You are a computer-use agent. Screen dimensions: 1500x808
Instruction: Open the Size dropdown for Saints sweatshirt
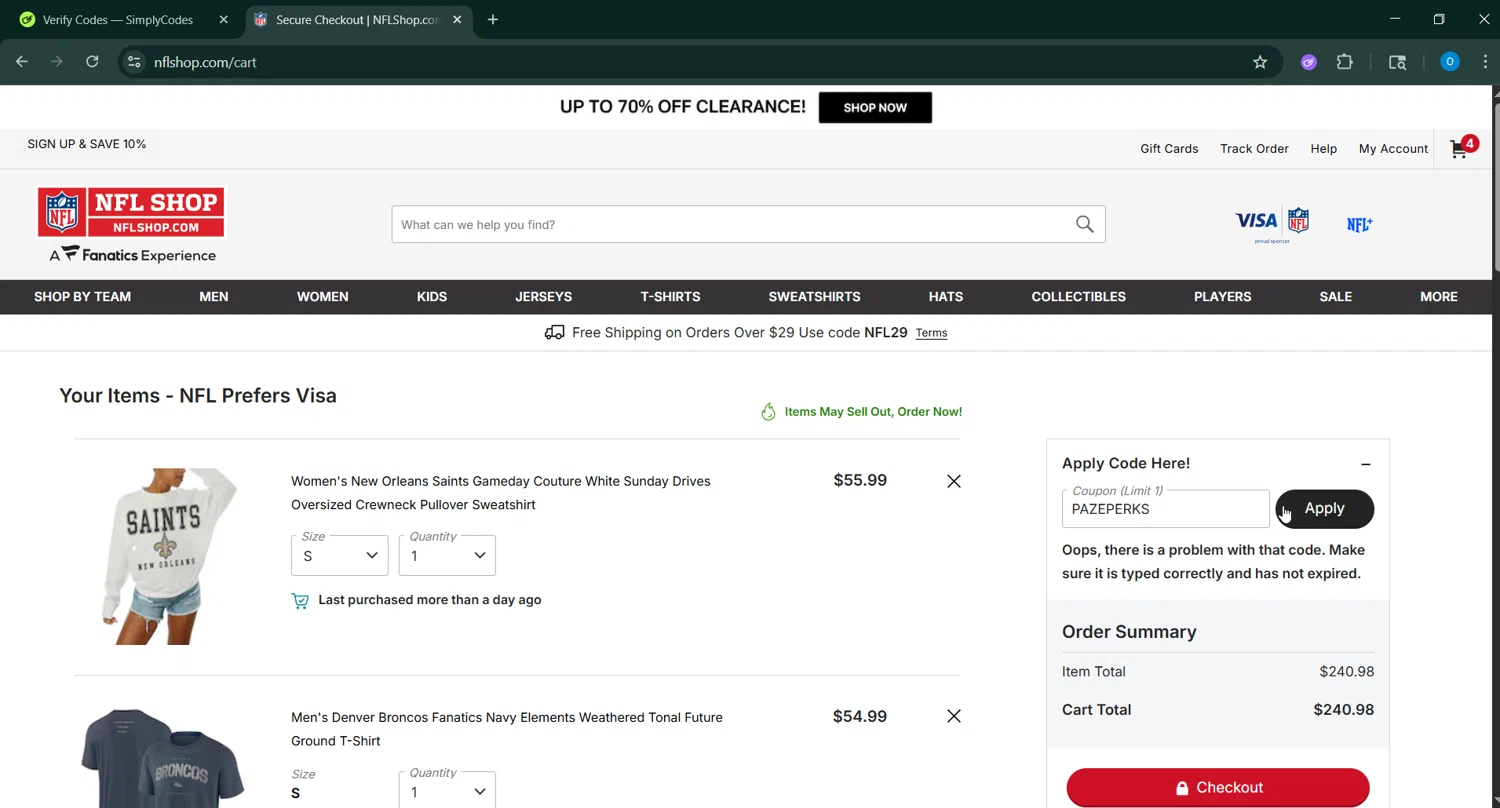pos(340,555)
